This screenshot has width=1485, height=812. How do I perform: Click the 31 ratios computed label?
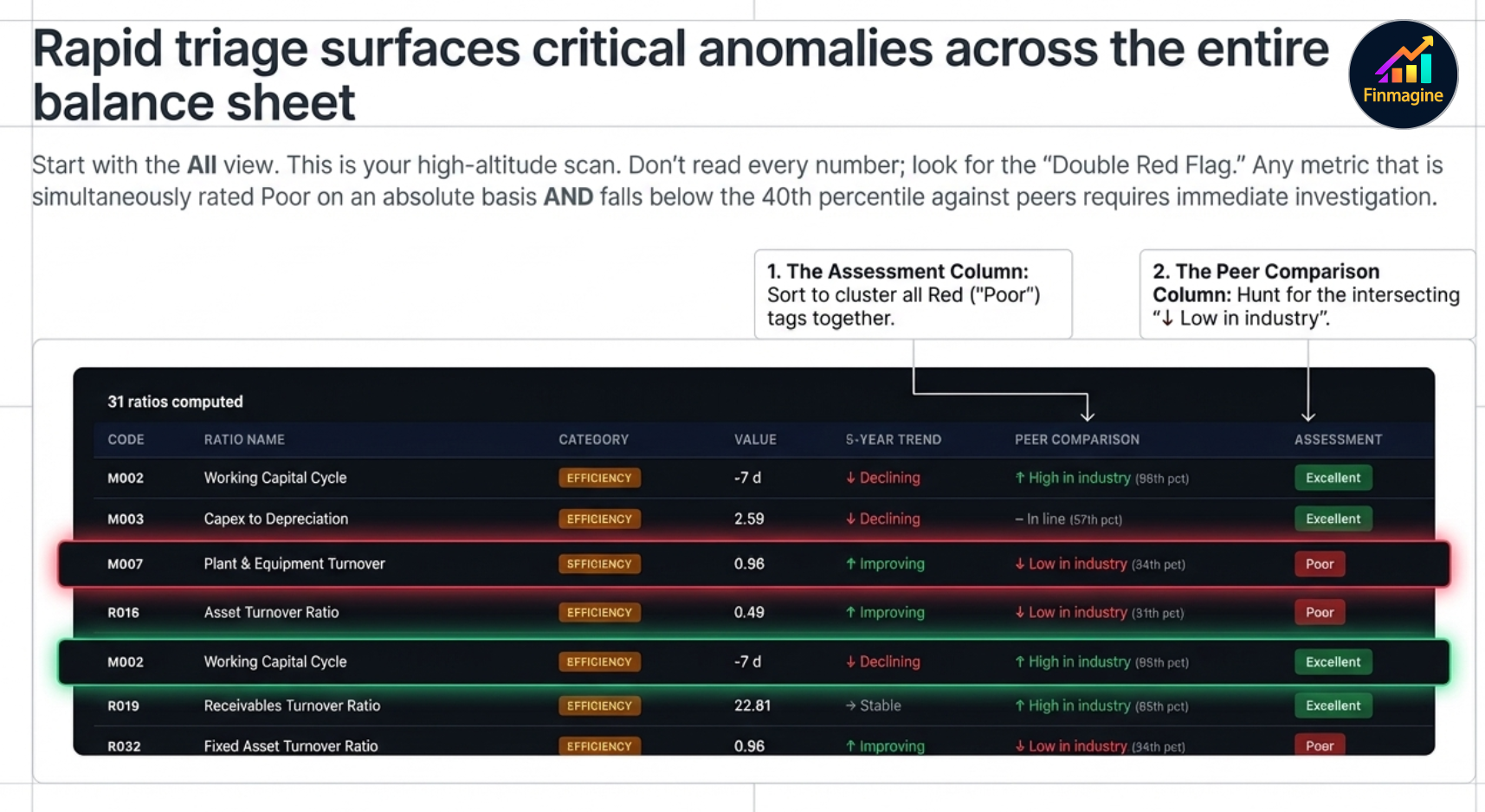click(174, 401)
